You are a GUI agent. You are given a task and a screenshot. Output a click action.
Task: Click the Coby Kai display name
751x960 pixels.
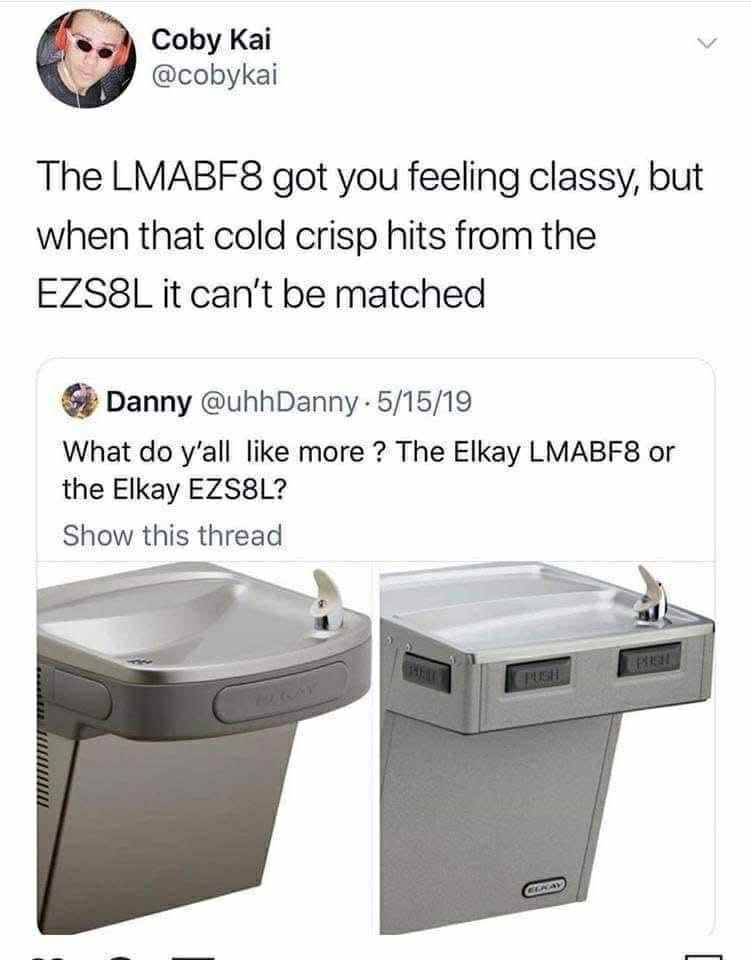tap(211, 40)
